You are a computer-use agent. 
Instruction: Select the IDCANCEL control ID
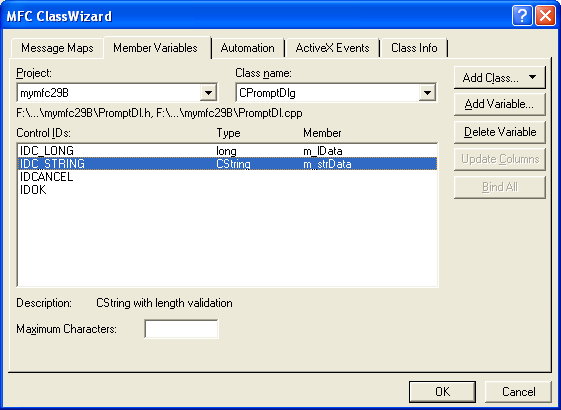tap(46, 177)
